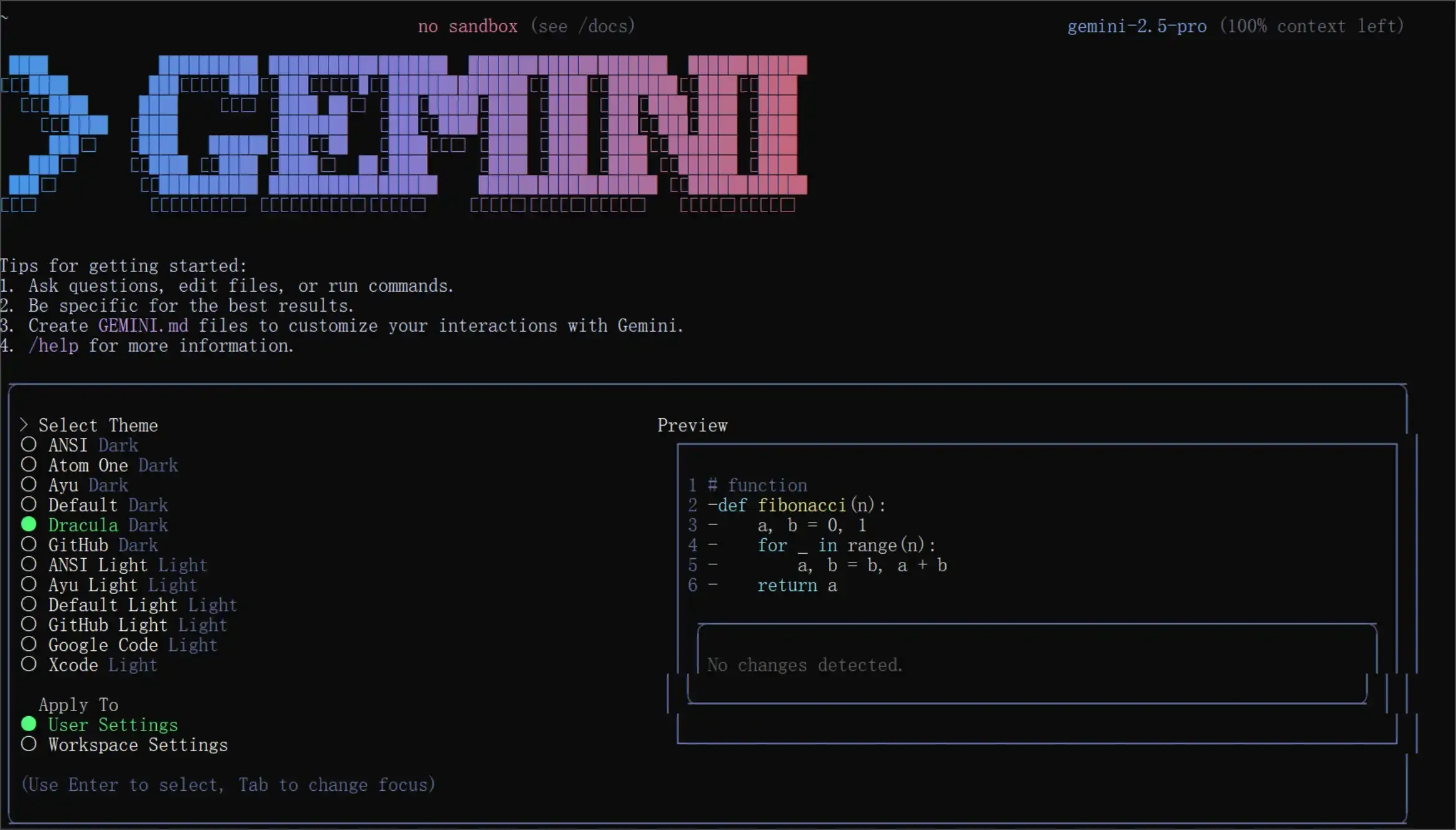Click the GEMINI.md file reference
The image size is (1456, 830).
click(143, 326)
